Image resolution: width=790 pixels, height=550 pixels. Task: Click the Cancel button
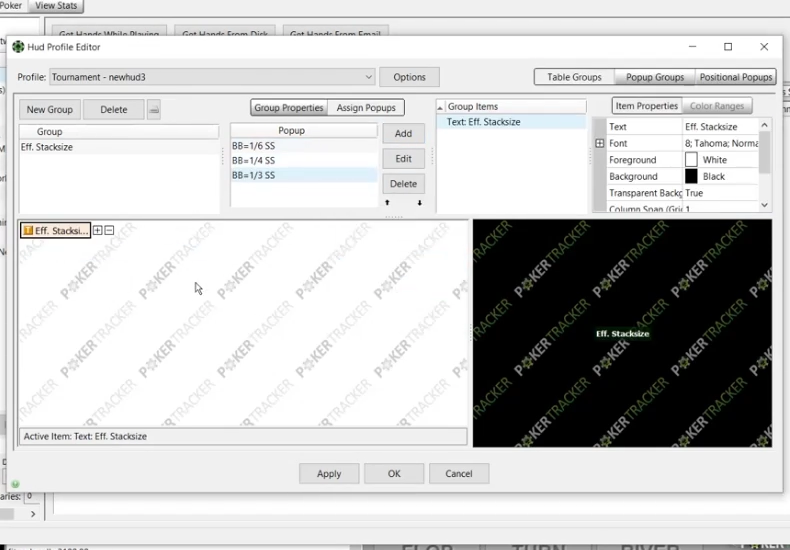click(x=459, y=473)
